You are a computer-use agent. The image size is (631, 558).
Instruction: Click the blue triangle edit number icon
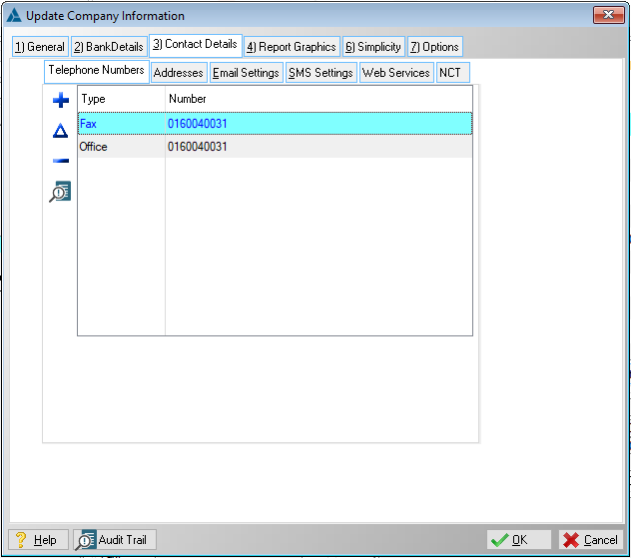point(60,131)
